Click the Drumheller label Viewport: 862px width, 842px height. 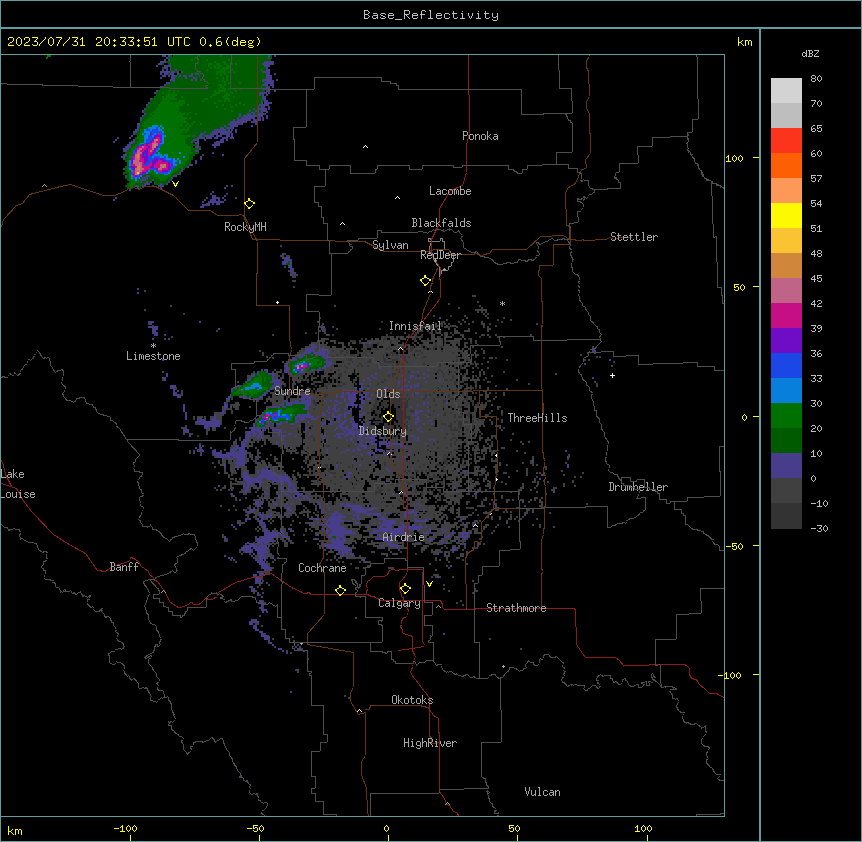638,487
